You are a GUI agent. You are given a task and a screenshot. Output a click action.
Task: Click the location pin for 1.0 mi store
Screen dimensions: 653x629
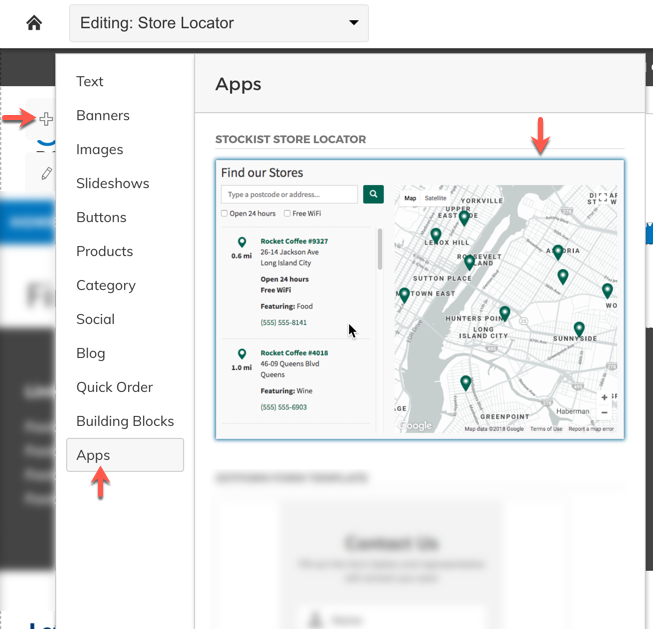tap(242, 354)
